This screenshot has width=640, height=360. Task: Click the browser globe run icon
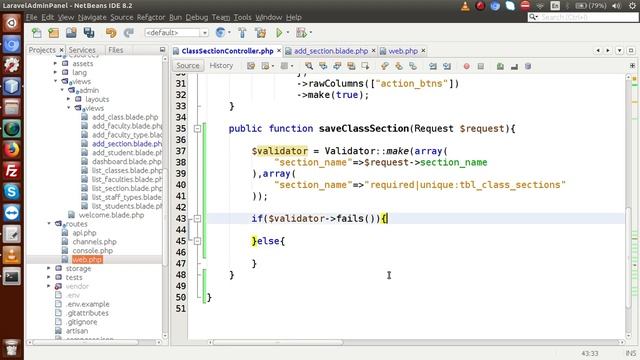220,33
